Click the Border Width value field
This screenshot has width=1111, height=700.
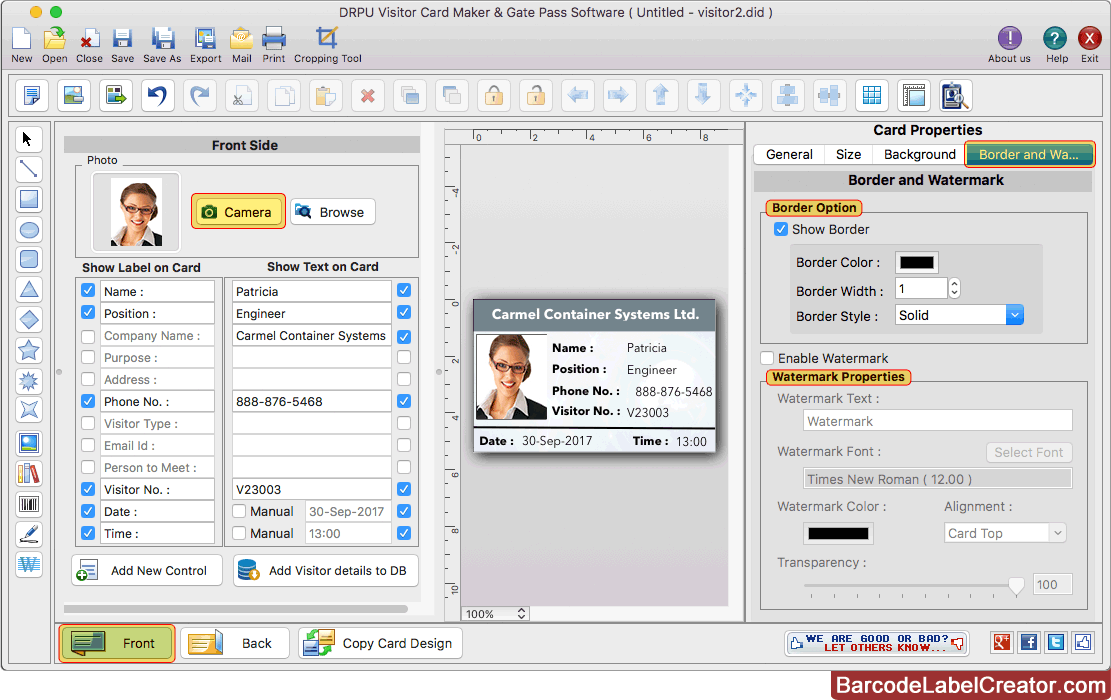pyautogui.click(x=921, y=288)
